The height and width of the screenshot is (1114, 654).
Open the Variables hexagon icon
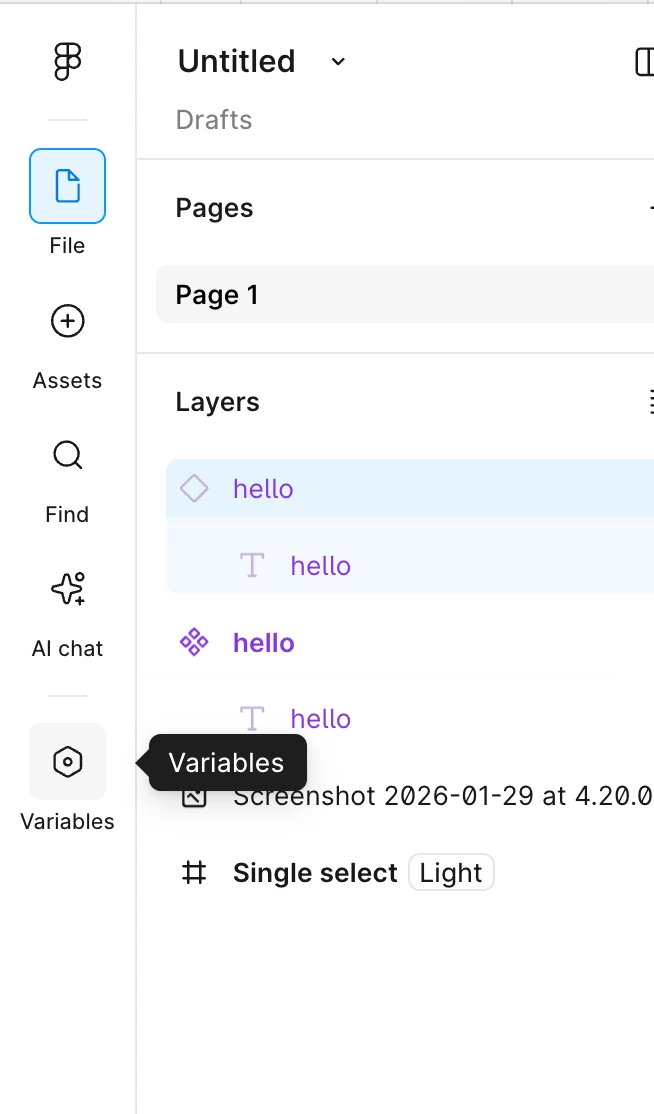[x=67, y=762]
